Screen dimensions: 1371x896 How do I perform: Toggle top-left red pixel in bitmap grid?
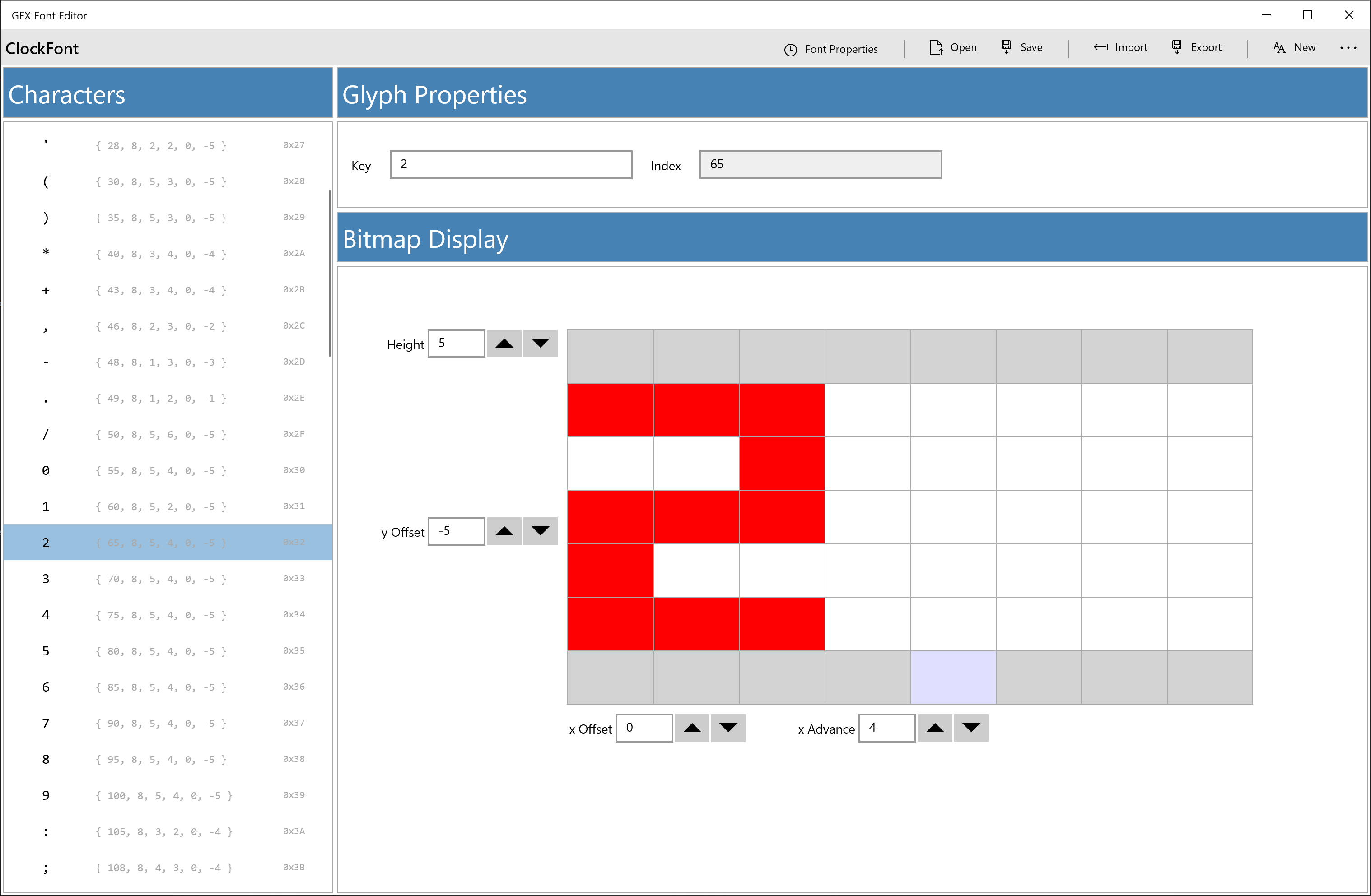pos(610,411)
